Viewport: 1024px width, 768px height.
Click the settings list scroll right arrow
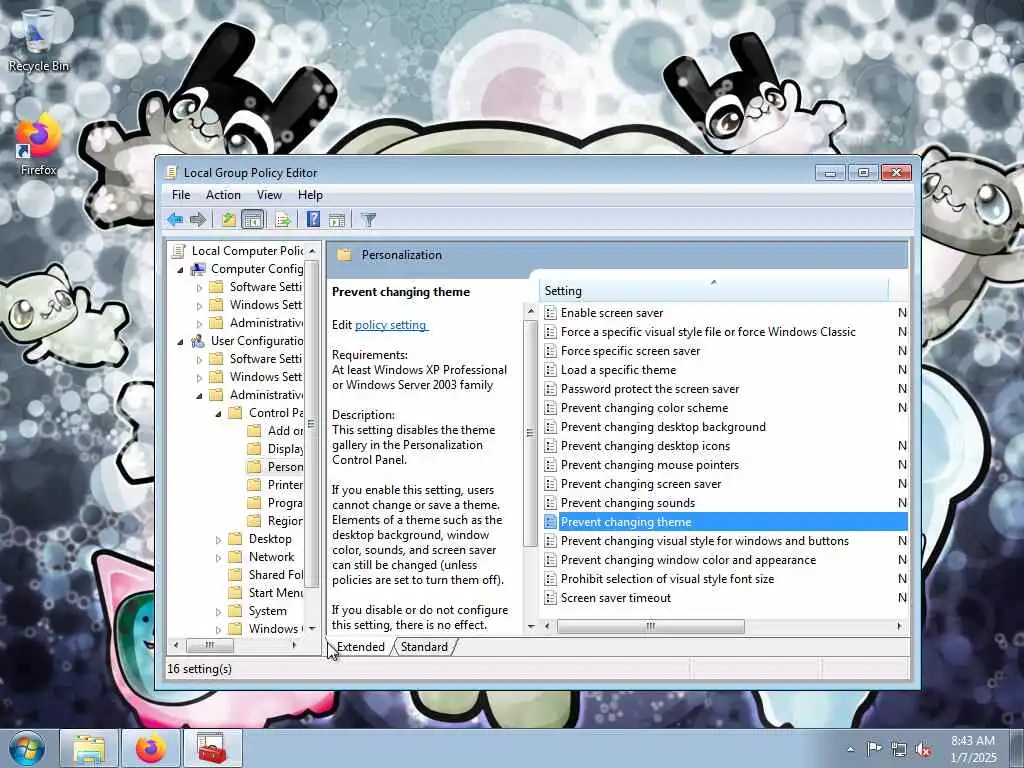click(x=899, y=626)
